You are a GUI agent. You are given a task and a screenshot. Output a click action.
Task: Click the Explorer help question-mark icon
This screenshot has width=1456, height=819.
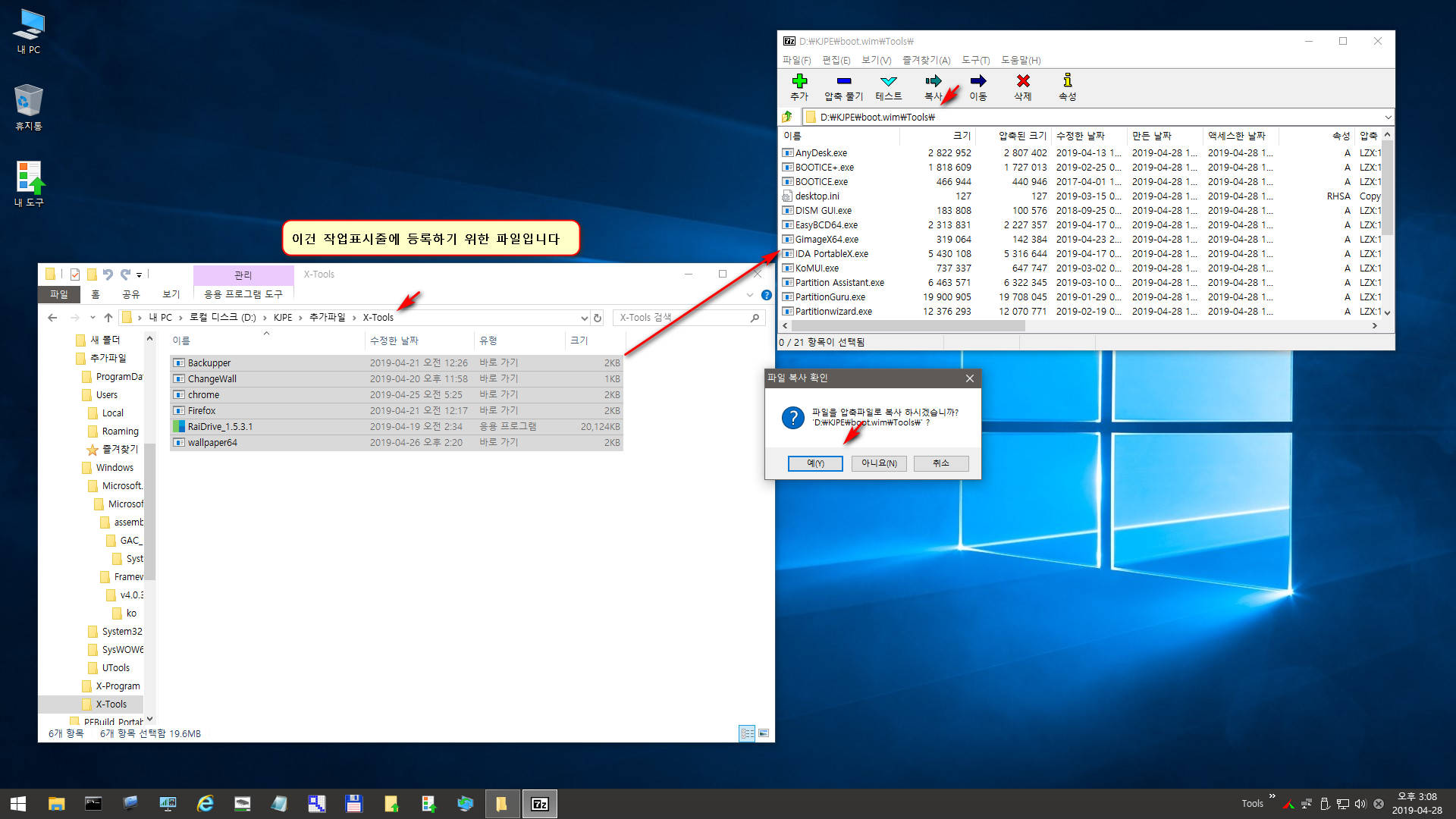[x=766, y=295]
